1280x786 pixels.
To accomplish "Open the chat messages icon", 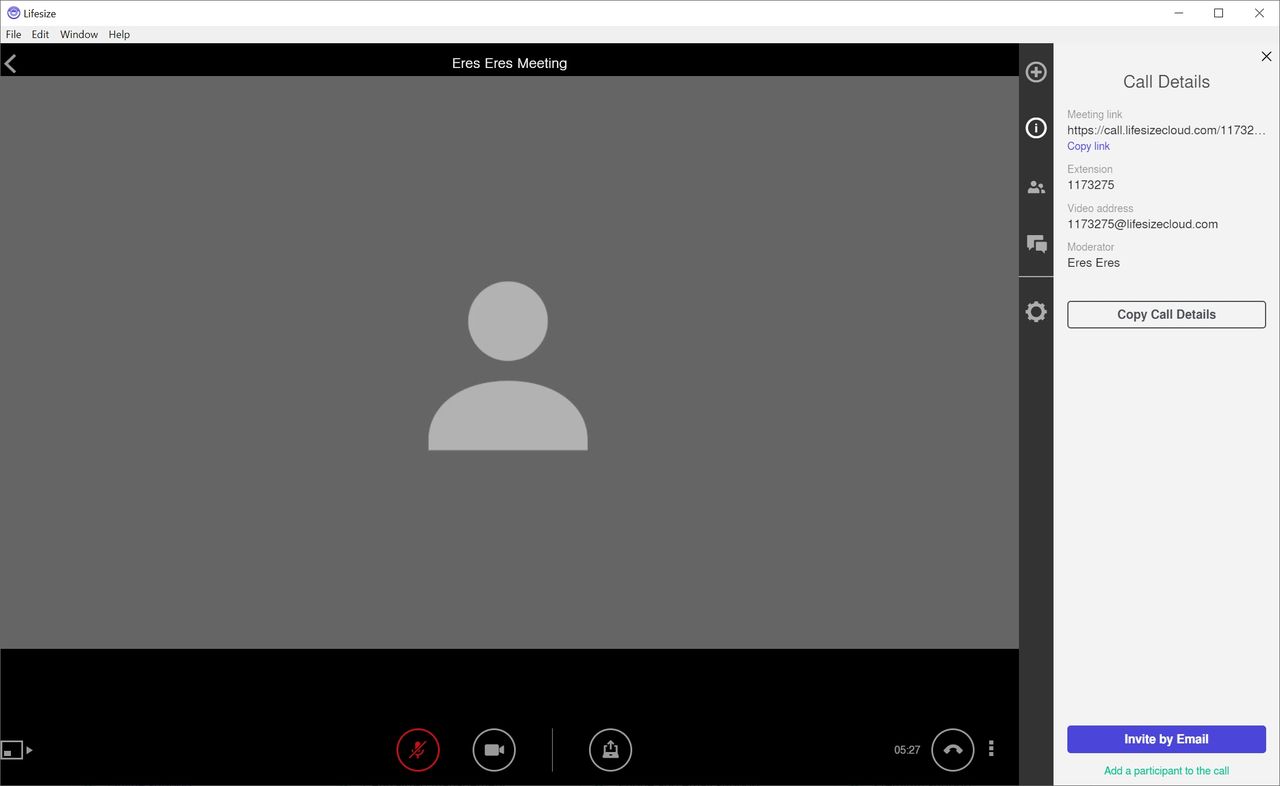I will [1036, 243].
